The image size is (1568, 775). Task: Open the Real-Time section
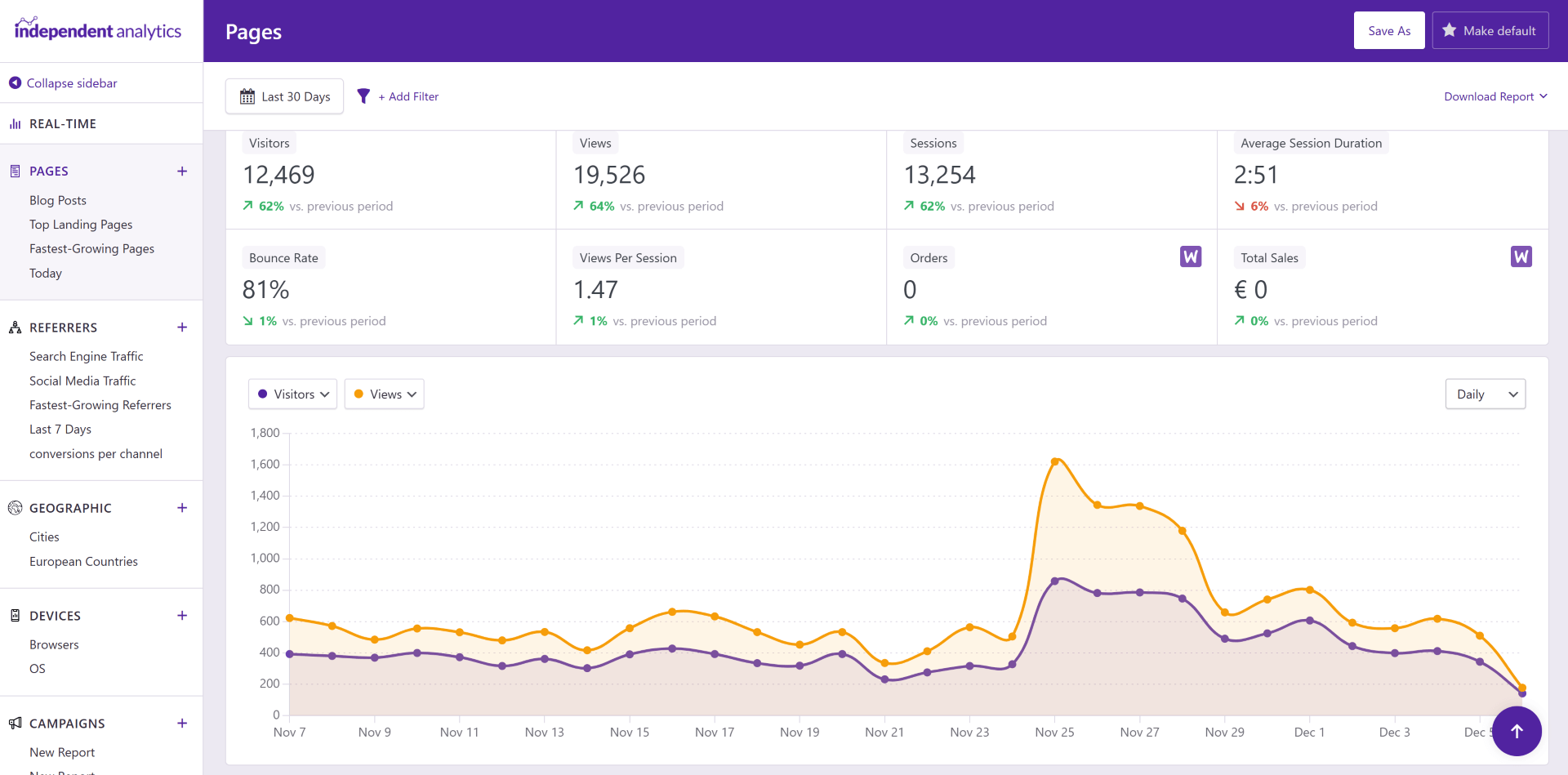click(x=63, y=124)
